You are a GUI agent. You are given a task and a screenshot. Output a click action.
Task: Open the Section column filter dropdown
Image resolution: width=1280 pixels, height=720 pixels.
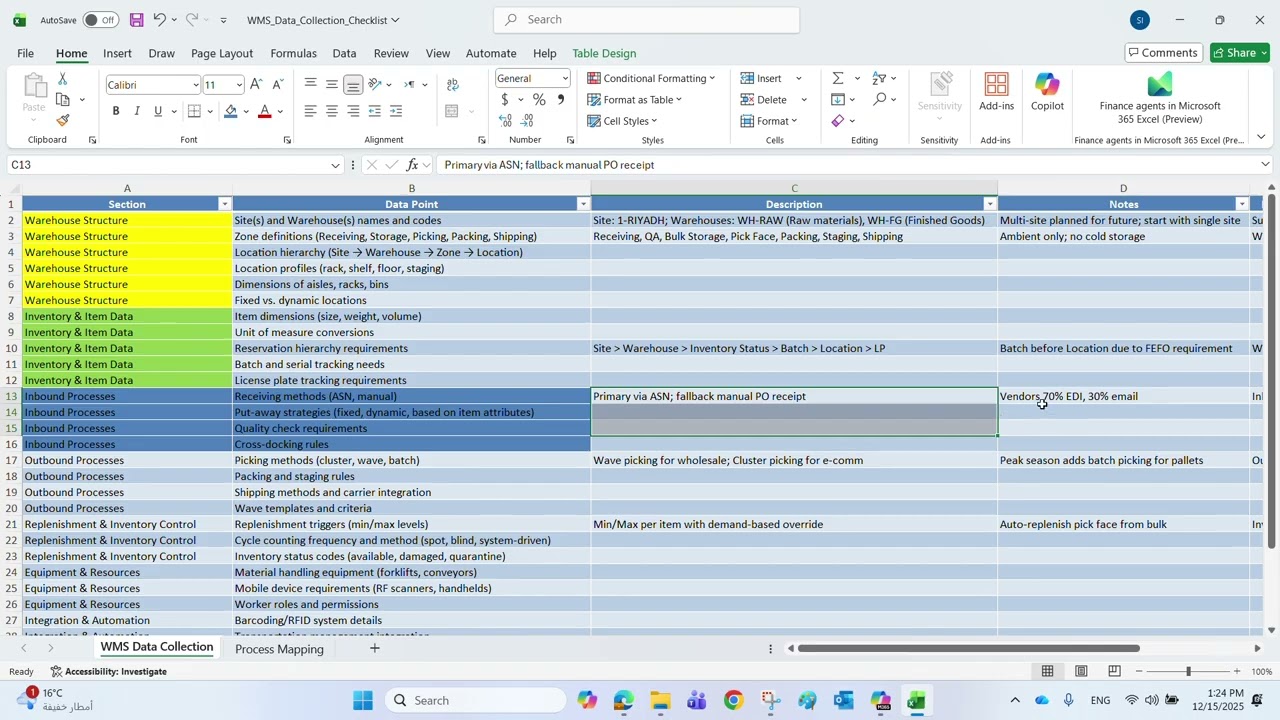pyautogui.click(x=224, y=204)
